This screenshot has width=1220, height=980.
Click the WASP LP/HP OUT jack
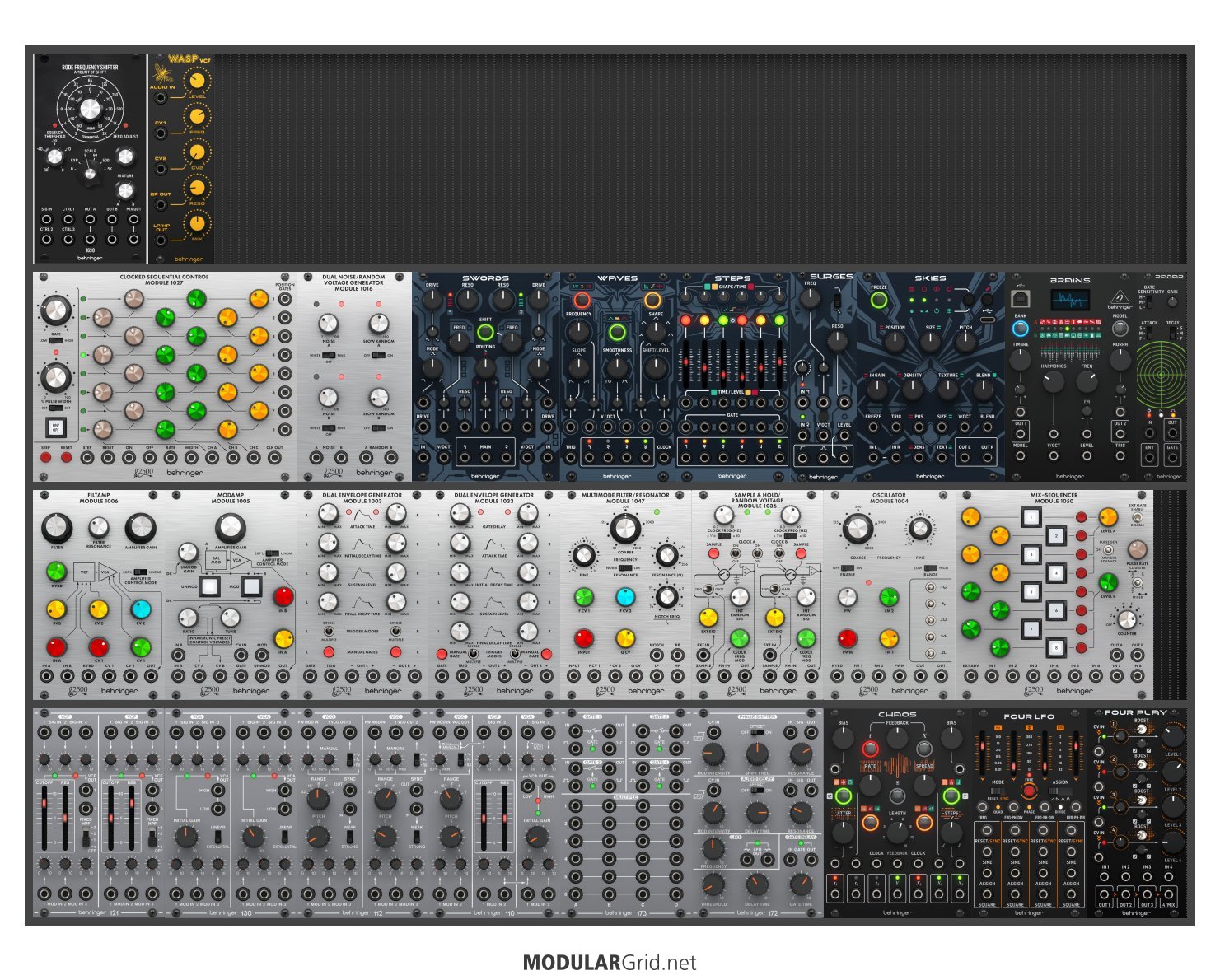pyautogui.click(x=161, y=240)
